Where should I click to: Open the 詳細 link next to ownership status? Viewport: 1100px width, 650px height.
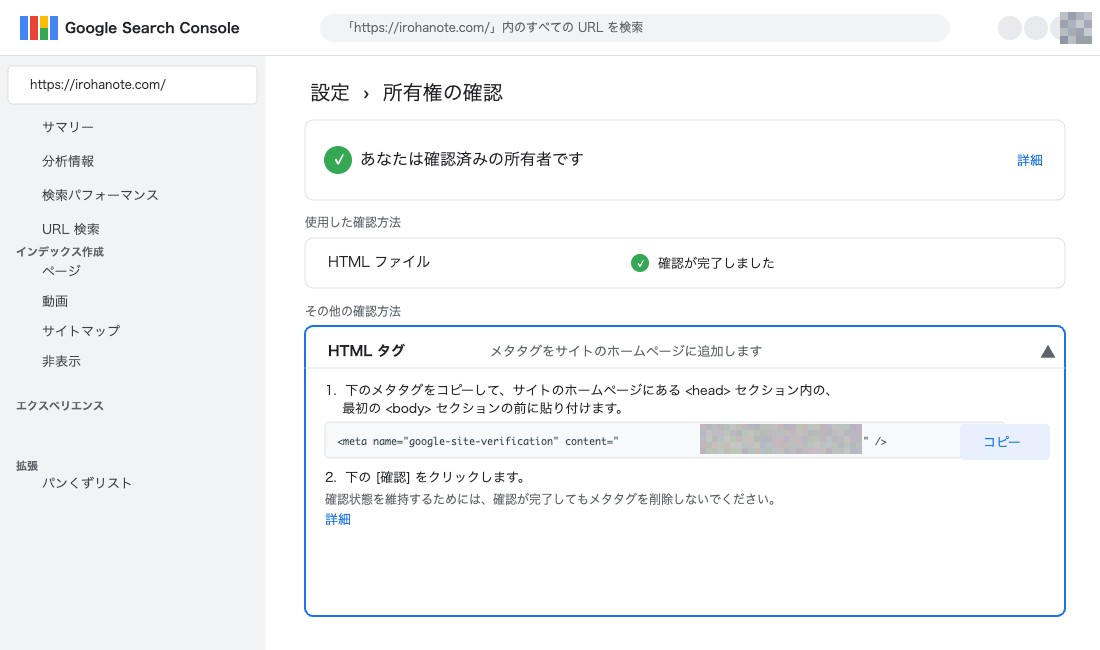[1031, 160]
